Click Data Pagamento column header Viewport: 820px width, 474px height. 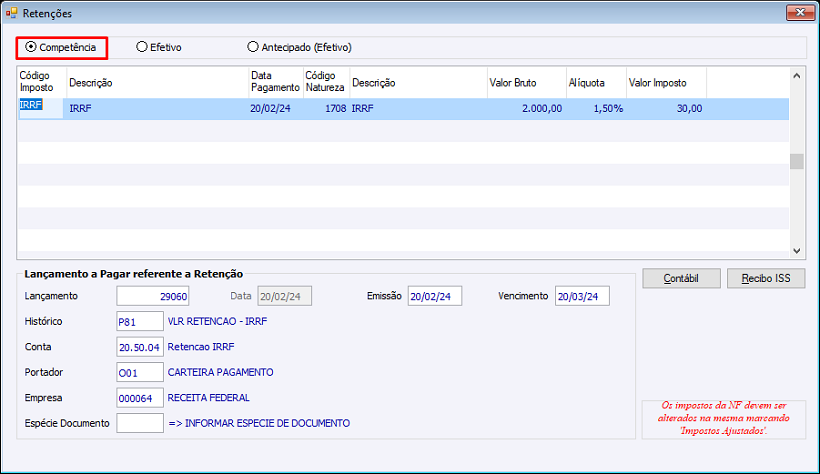tap(276, 82)
